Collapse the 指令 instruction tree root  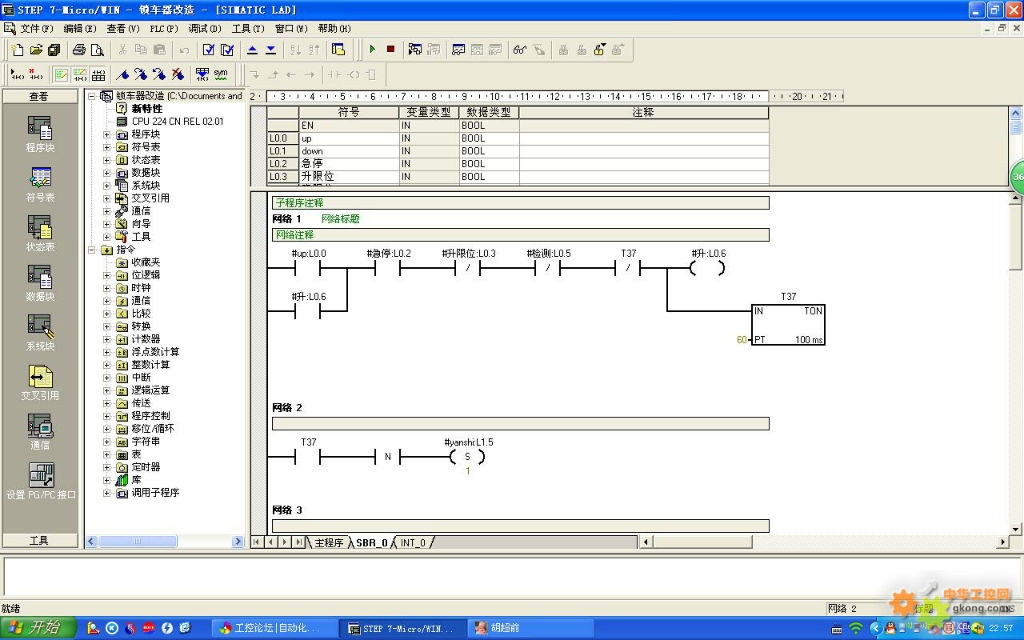(x=91, y=249)
